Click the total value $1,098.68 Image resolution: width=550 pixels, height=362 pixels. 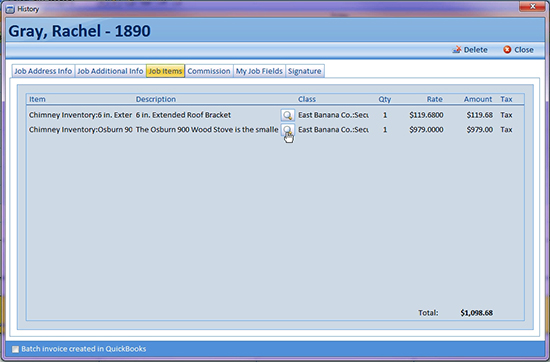476,313
